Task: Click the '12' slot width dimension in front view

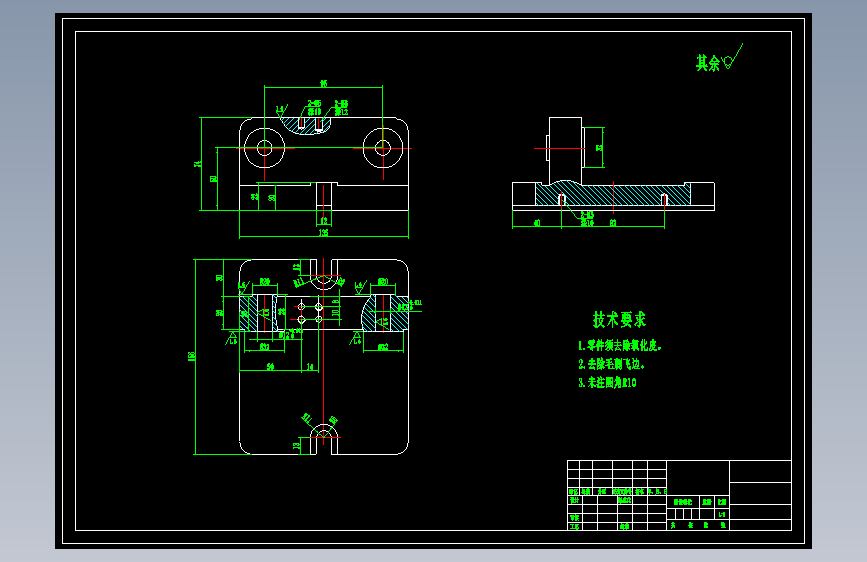Action: 324,221
